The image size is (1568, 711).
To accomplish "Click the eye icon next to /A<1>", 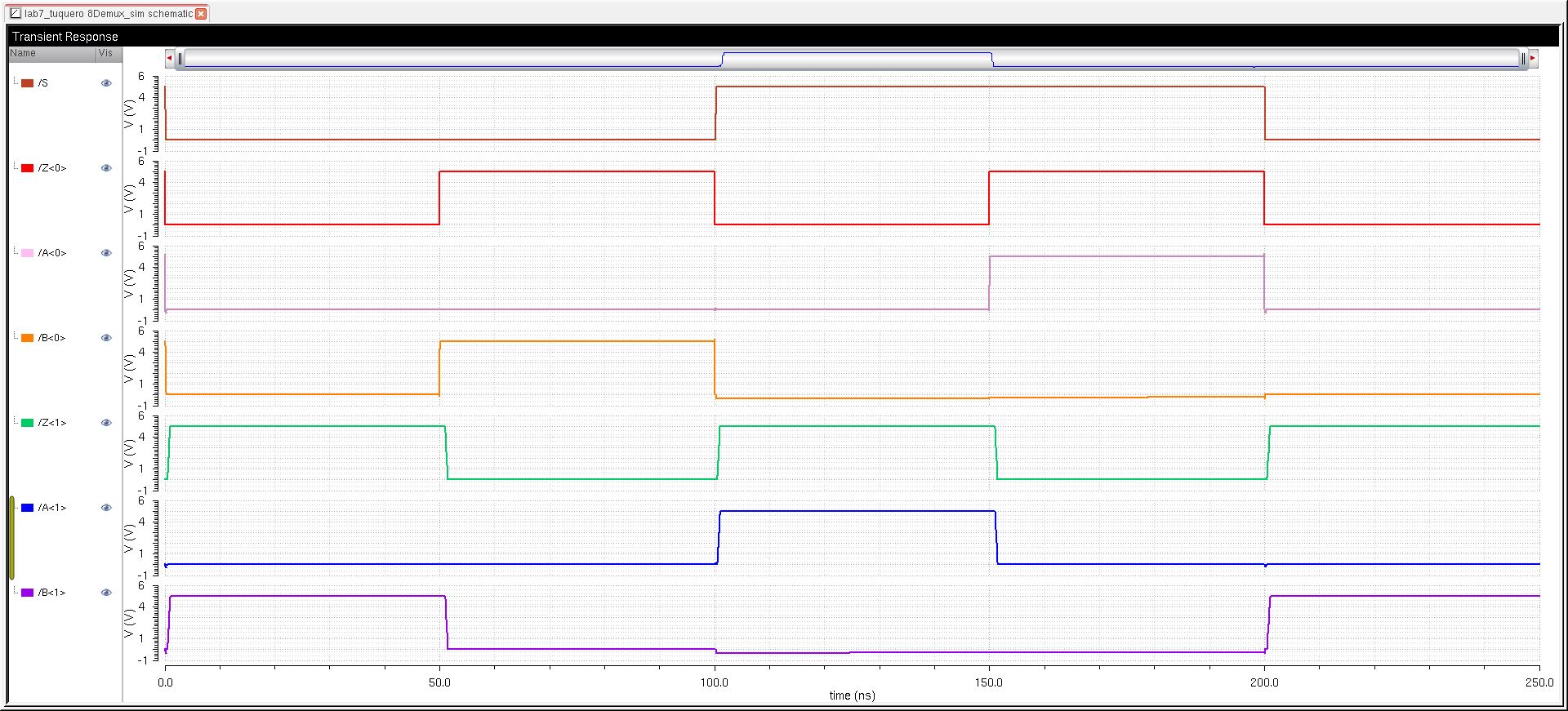I will coord(106,508).
